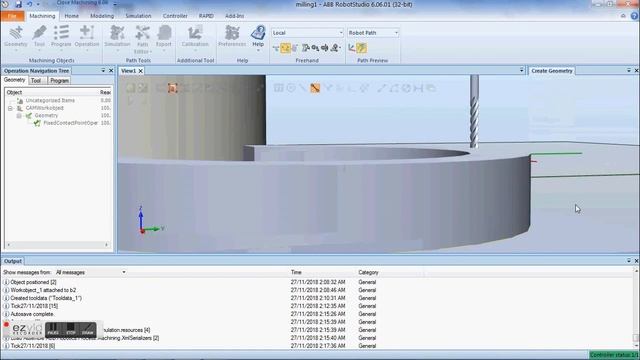Click the Object column header
This screenshot has height=360, width=640.
click(x=14, y=92)
